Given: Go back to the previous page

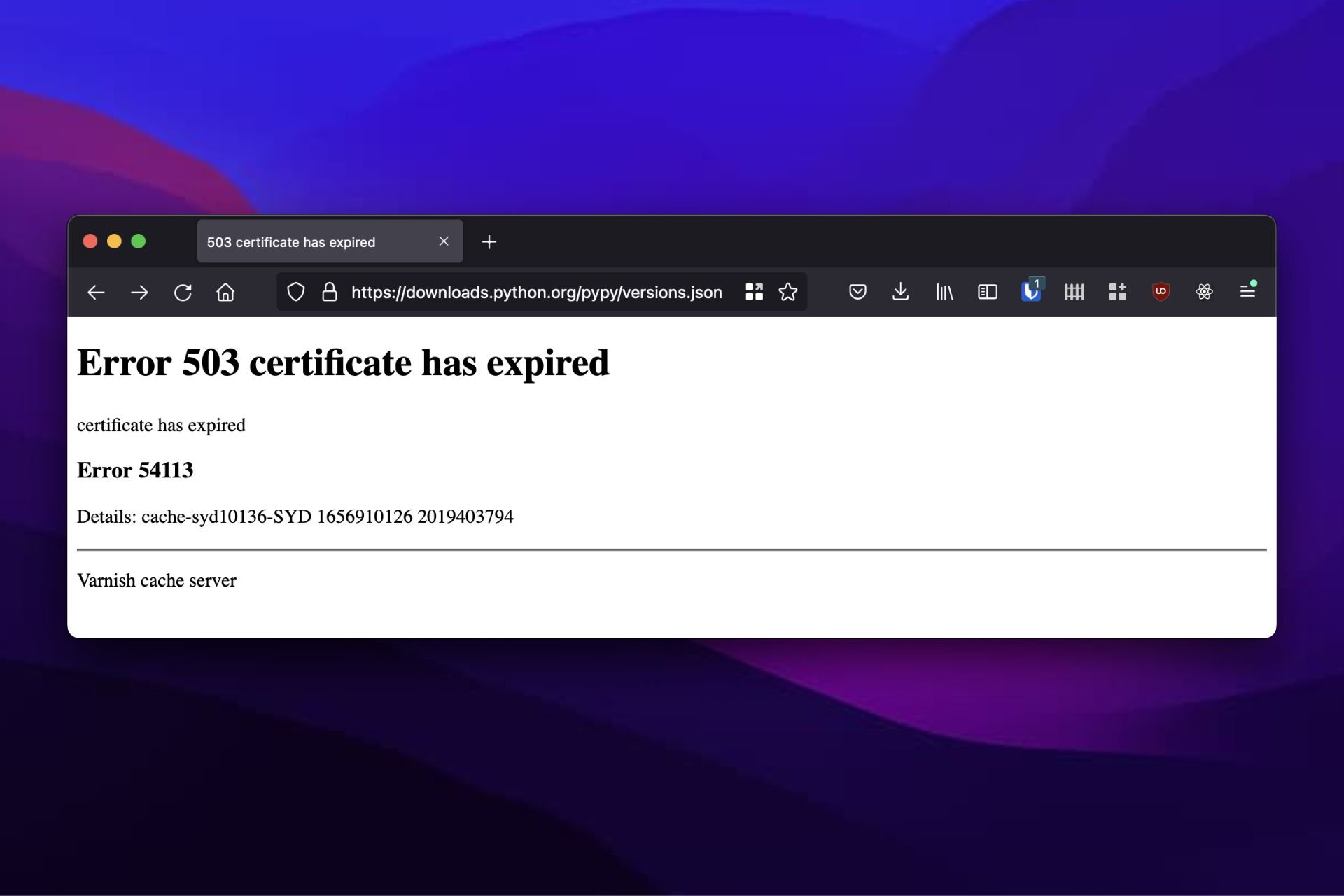Looking at the screenshot, I should coord(96,293).
